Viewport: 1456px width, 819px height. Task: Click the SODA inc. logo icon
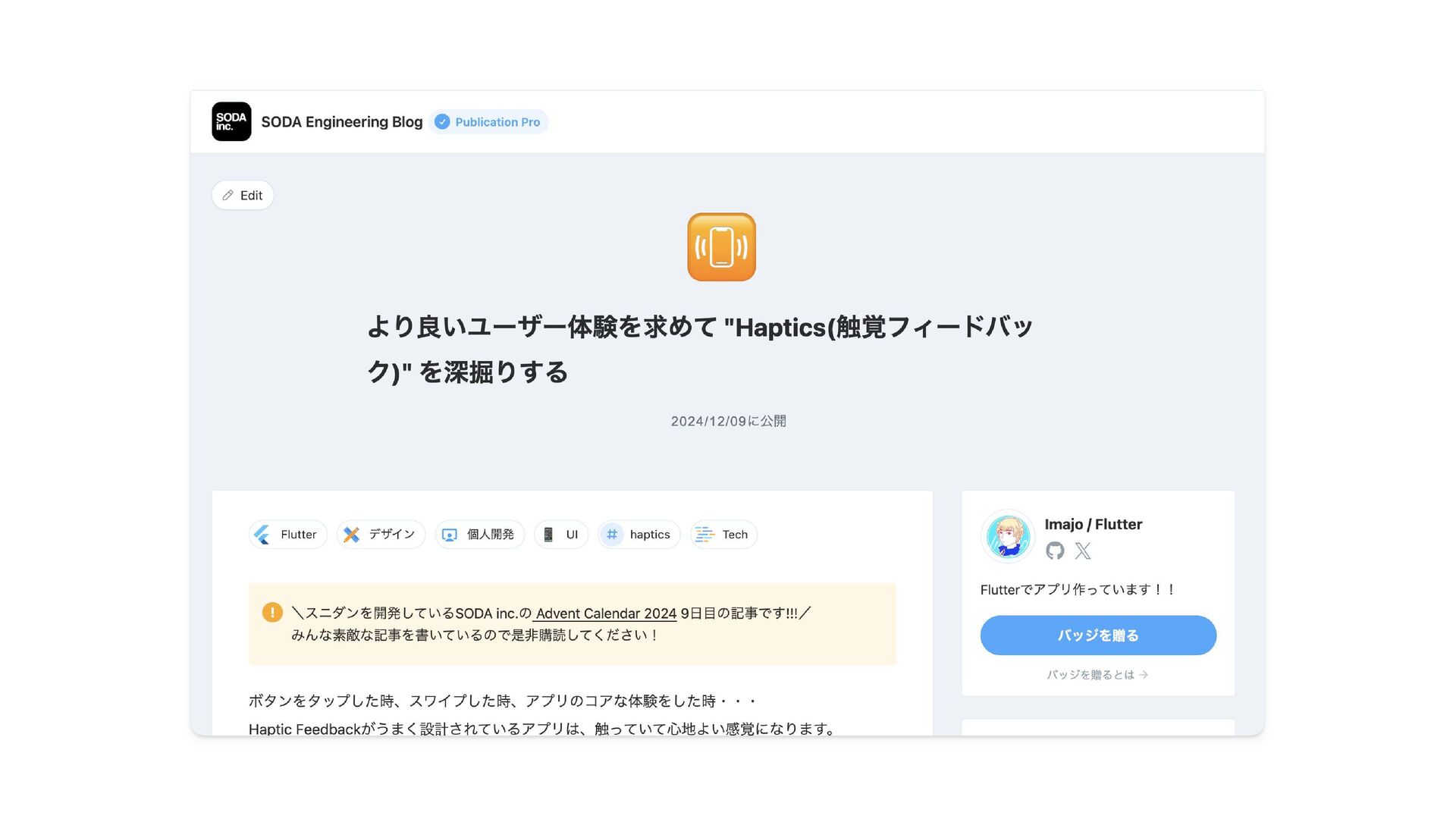coord(231,121)
